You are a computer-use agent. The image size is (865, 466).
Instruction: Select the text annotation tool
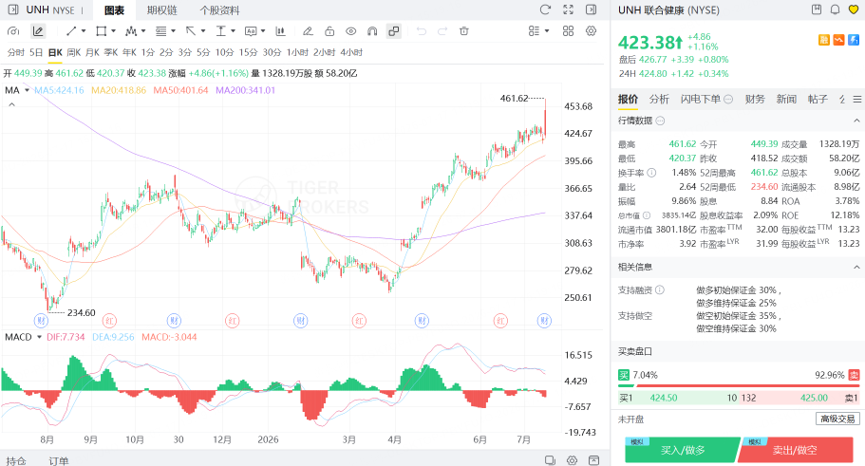tap(221, 31)
